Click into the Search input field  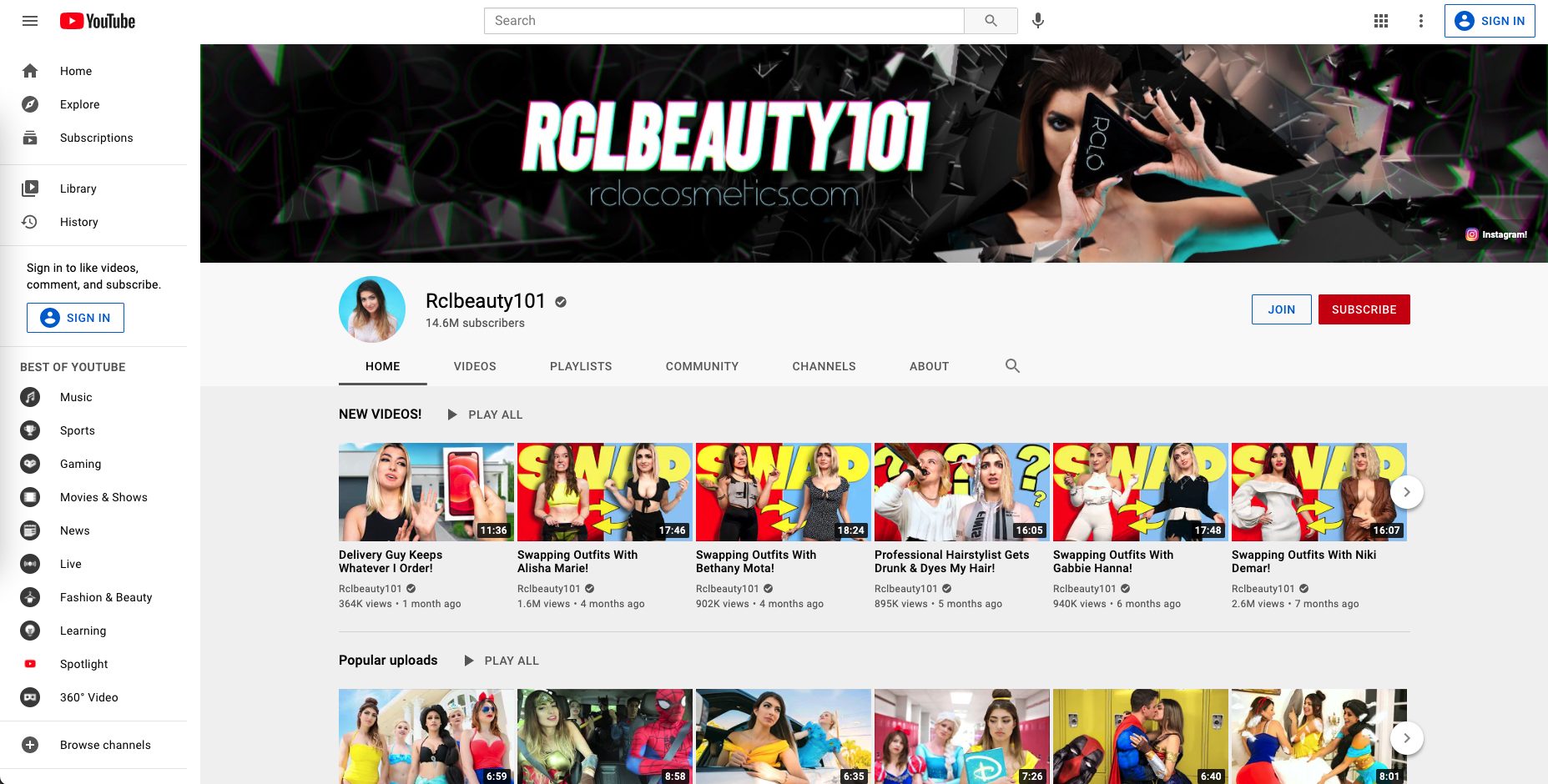tap(724, 21)
